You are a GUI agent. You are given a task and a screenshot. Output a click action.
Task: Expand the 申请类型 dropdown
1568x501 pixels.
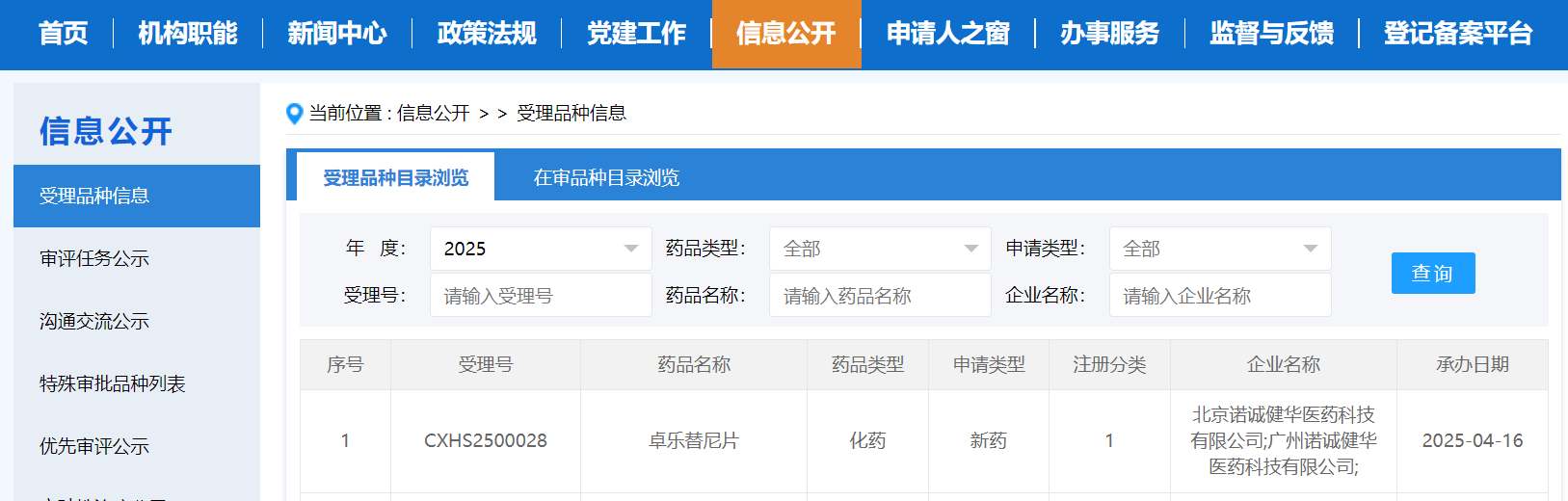coord(1219,249)
